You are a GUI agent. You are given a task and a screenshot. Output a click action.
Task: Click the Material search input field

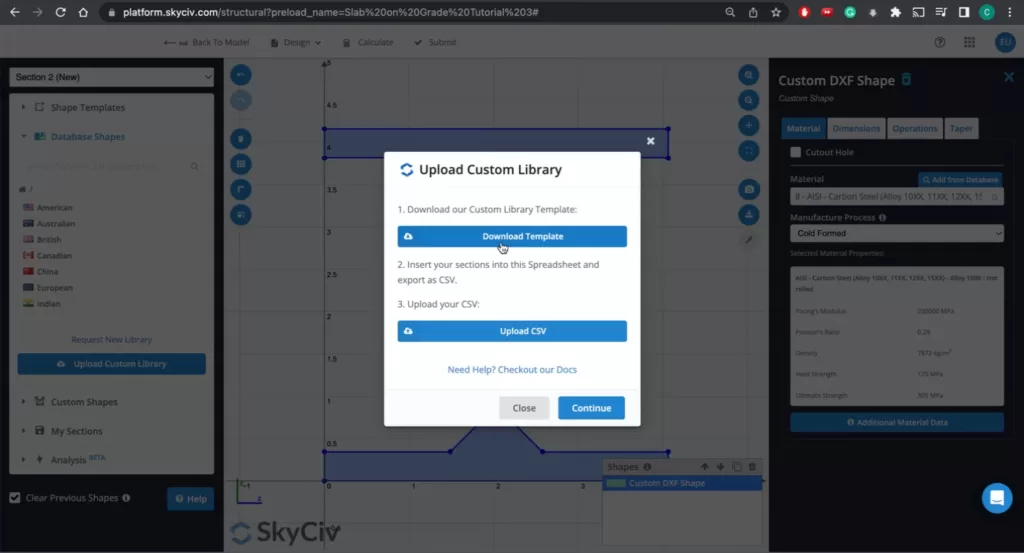tap(897, 197)
